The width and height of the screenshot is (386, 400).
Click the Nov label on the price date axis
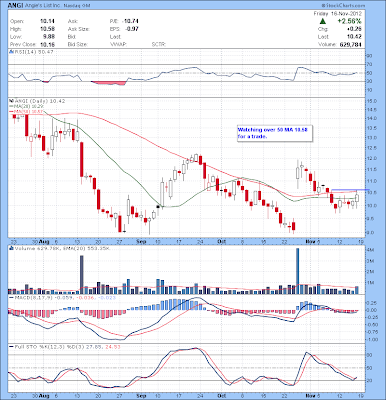(310, 241)
